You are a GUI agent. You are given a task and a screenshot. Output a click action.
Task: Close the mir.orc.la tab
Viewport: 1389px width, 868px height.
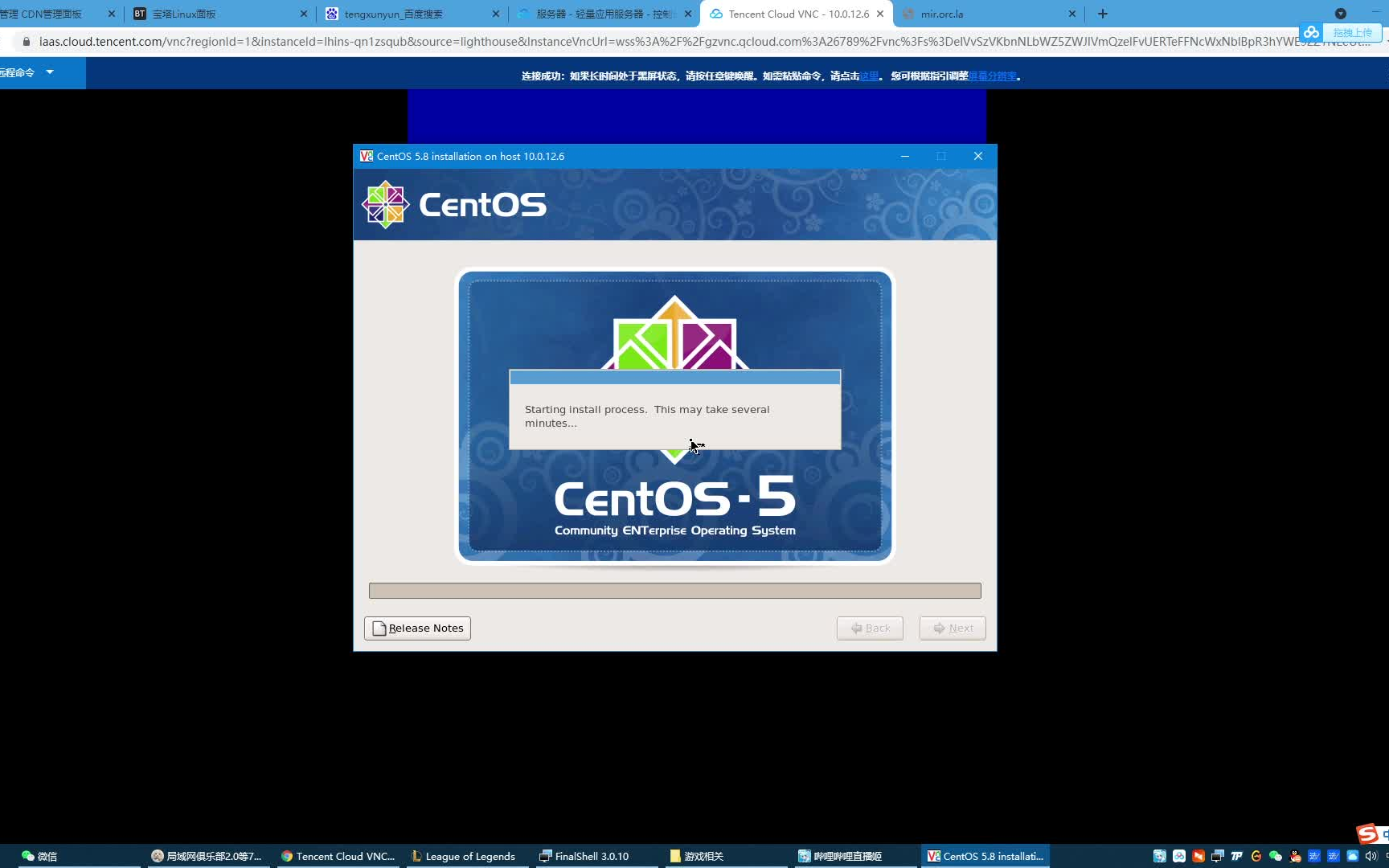point(1071,14)
